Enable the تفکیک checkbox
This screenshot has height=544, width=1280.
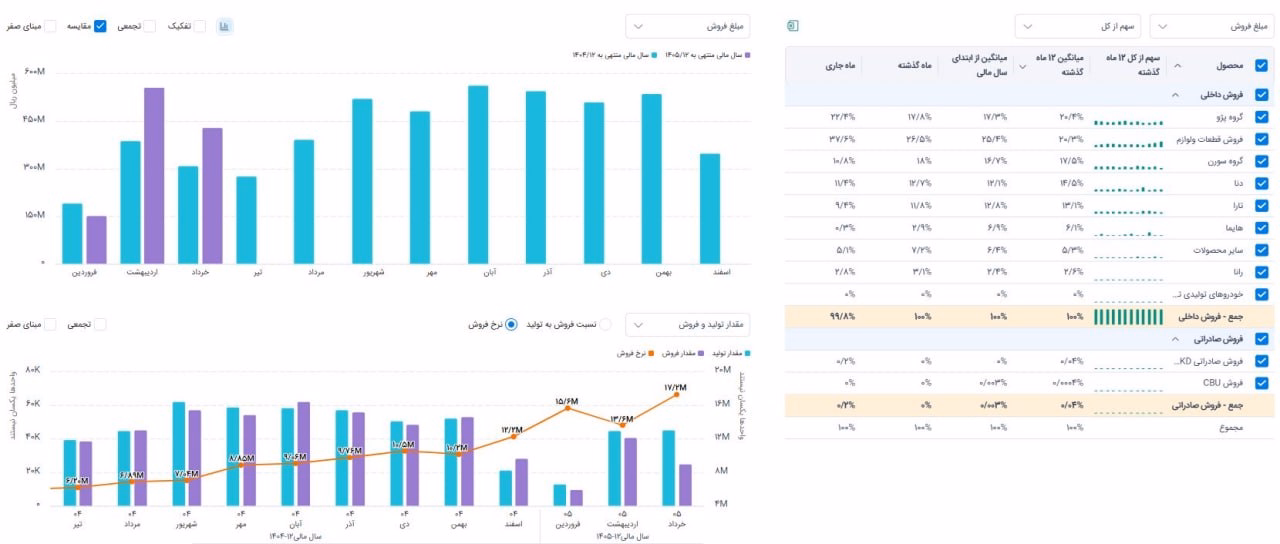point(199,26)
